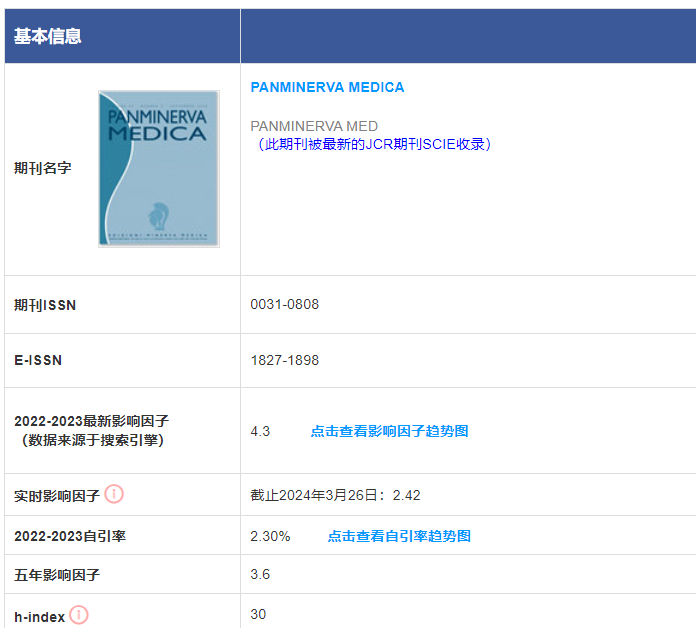The width and height of the screenshot is (696, 628).
Task: Click the h-index label text
Action: click(x=40, y=617)
